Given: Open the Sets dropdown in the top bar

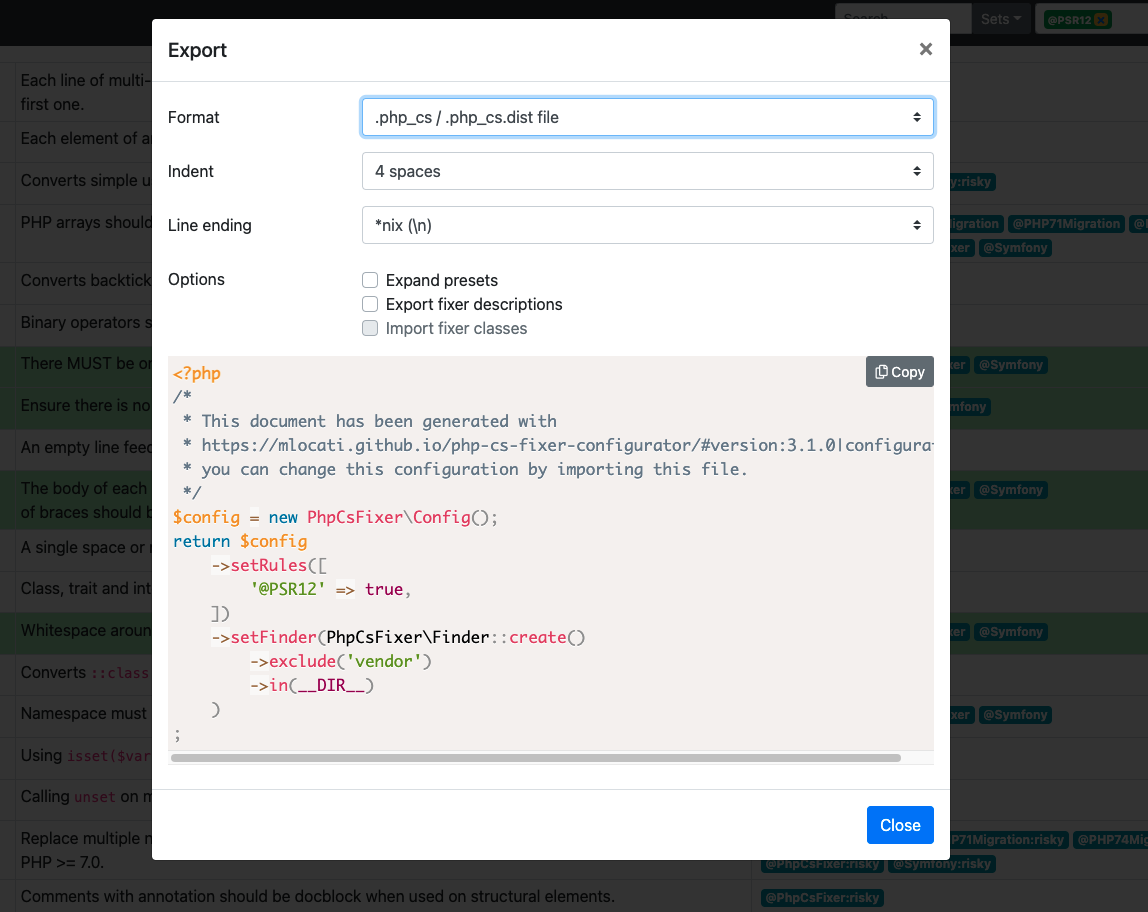Looking at the screenshot, I should [1001, 19].
